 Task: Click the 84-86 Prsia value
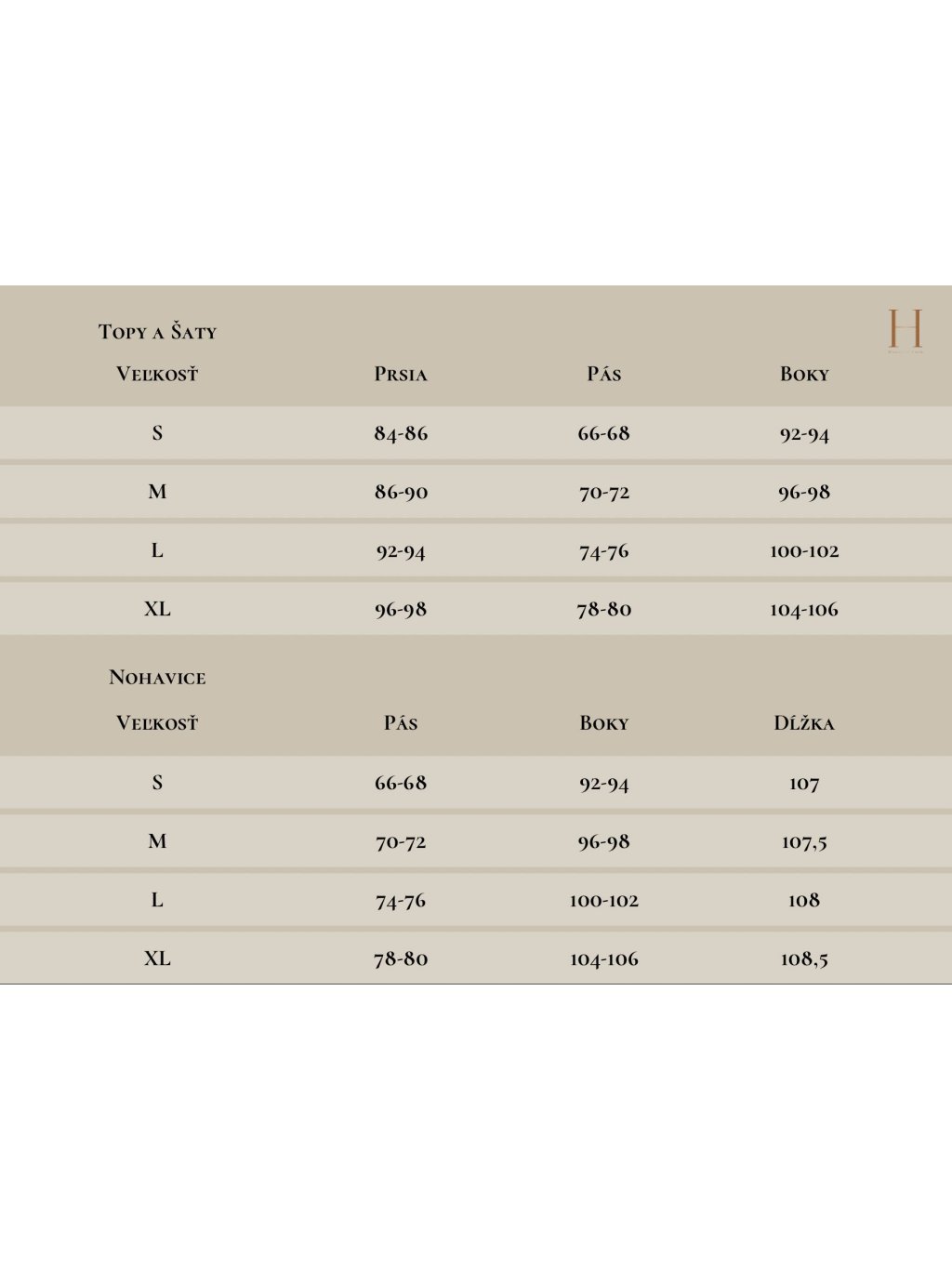401,433
